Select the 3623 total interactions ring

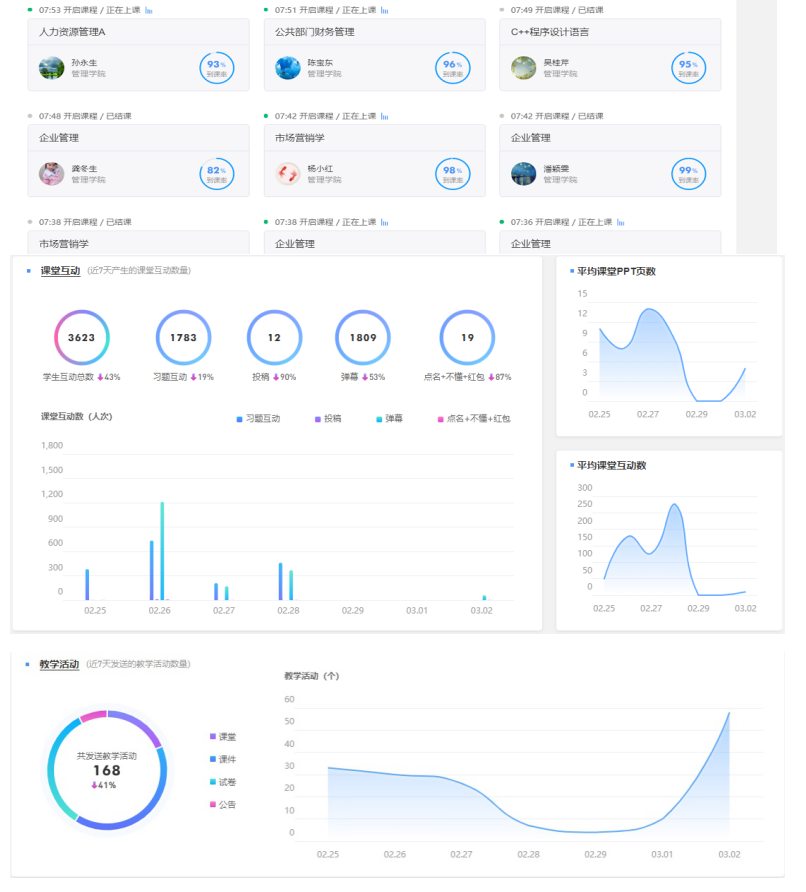81,337
